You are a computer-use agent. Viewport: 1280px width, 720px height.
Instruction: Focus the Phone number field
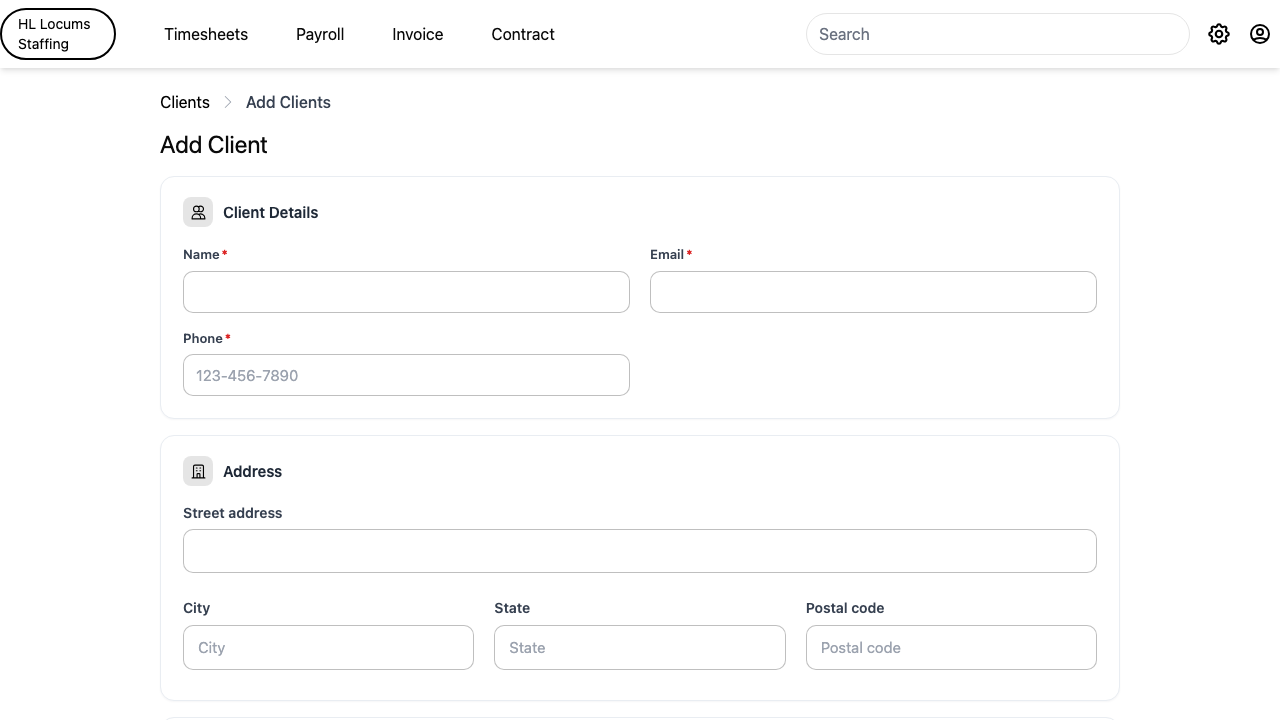(x=406, y=375)
